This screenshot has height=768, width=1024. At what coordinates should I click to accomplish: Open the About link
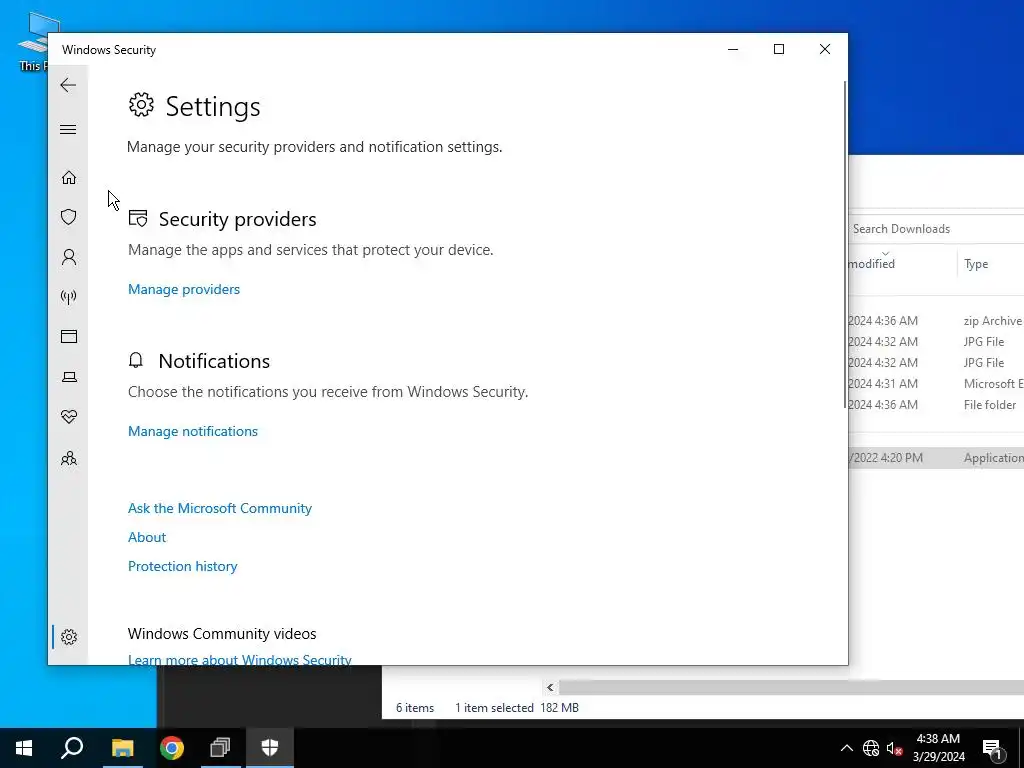pos(147,537)
